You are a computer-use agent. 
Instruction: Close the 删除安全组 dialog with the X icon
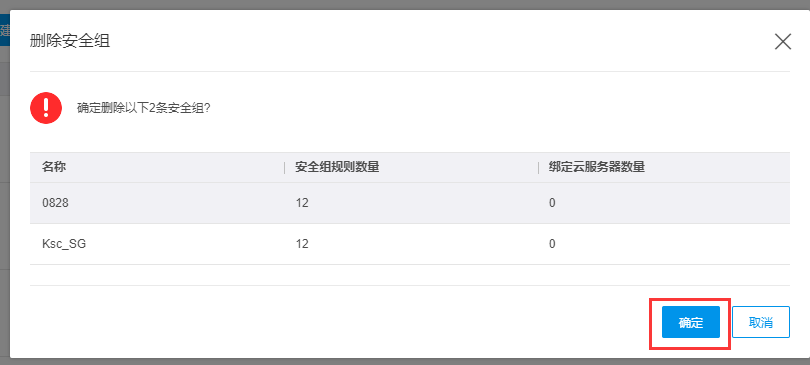point(783,41)
